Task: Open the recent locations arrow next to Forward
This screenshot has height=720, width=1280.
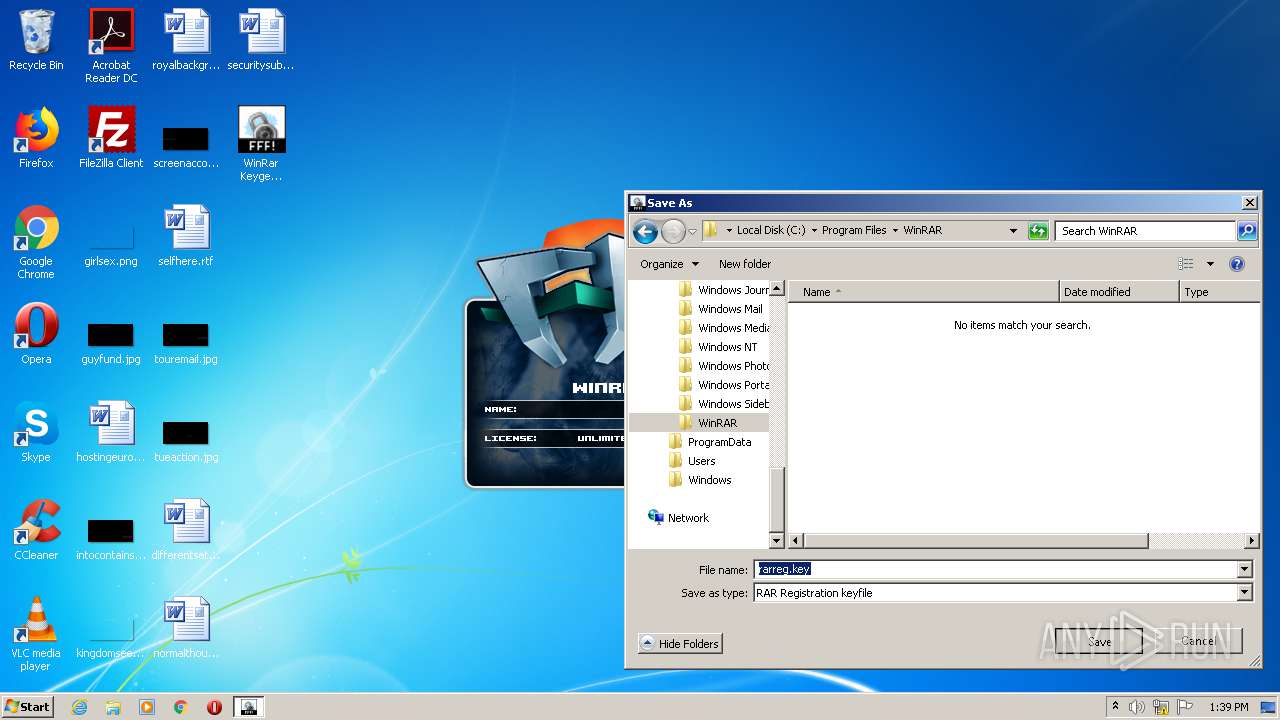Action: [692, 232]
